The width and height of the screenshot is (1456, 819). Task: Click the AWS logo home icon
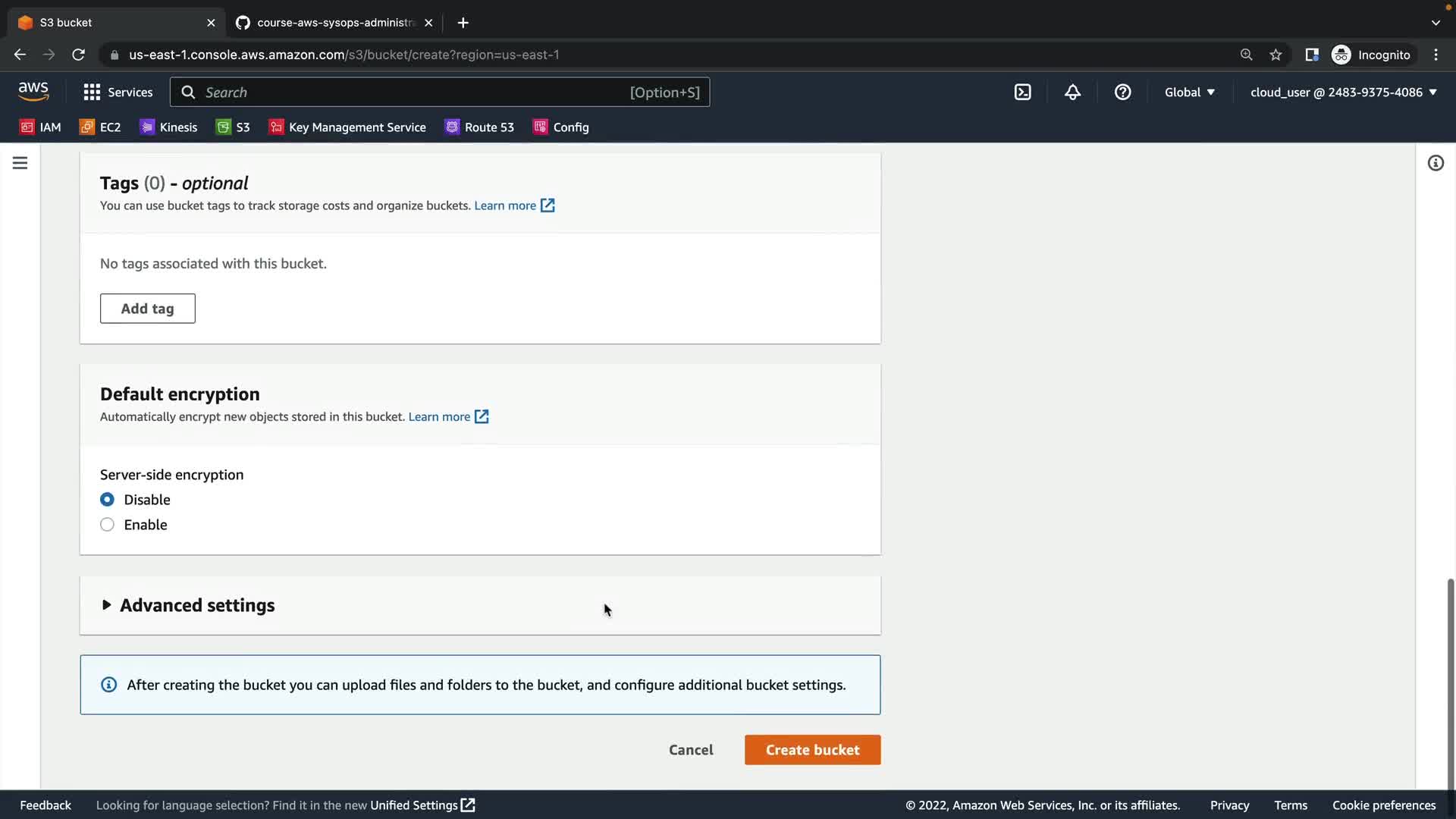tap(33, 91)
